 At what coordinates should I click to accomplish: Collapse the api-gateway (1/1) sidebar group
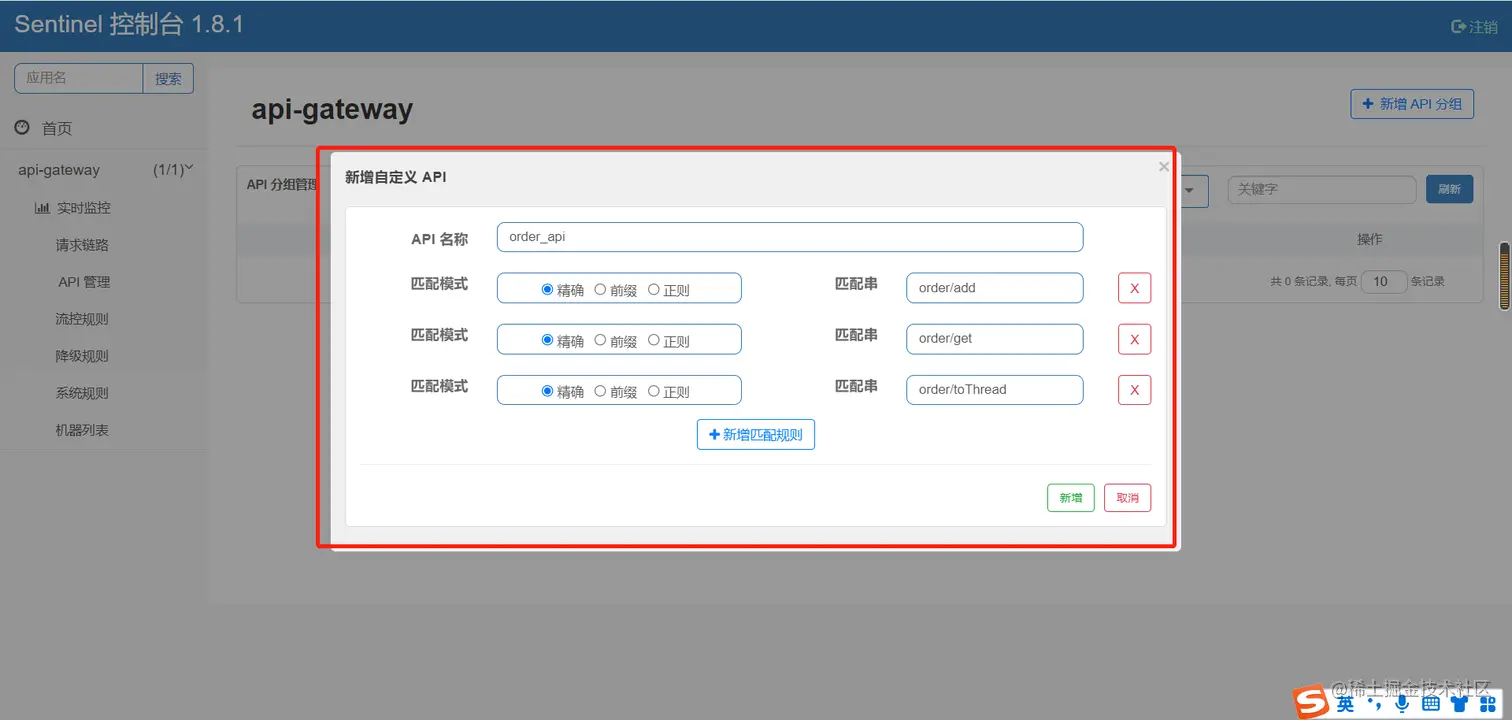pyautogui.click(x=105, y=170)
